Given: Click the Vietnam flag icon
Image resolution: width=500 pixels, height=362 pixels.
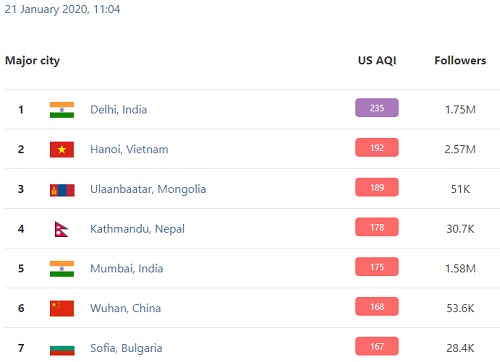Looking at the screenshot, I should [62, 149].
